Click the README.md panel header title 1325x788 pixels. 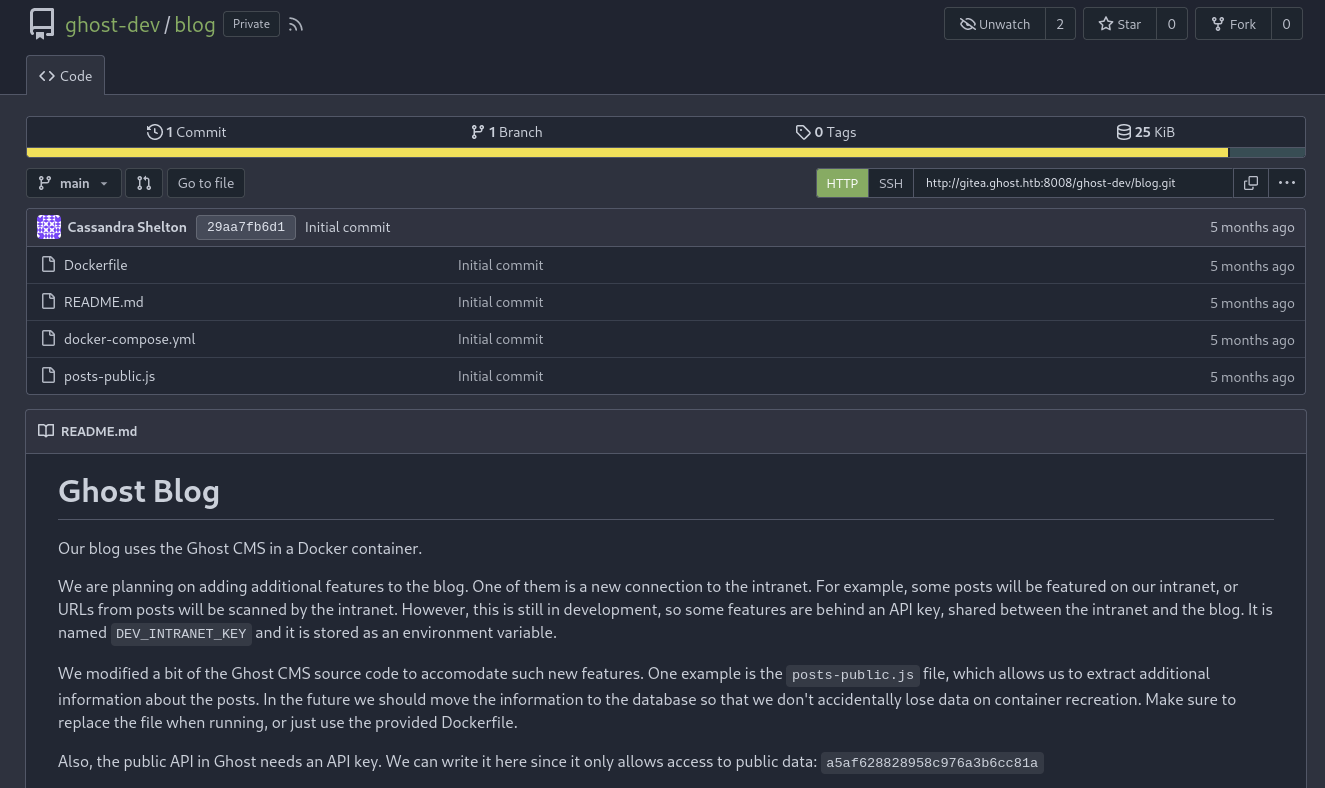click(x=99, y=431)
